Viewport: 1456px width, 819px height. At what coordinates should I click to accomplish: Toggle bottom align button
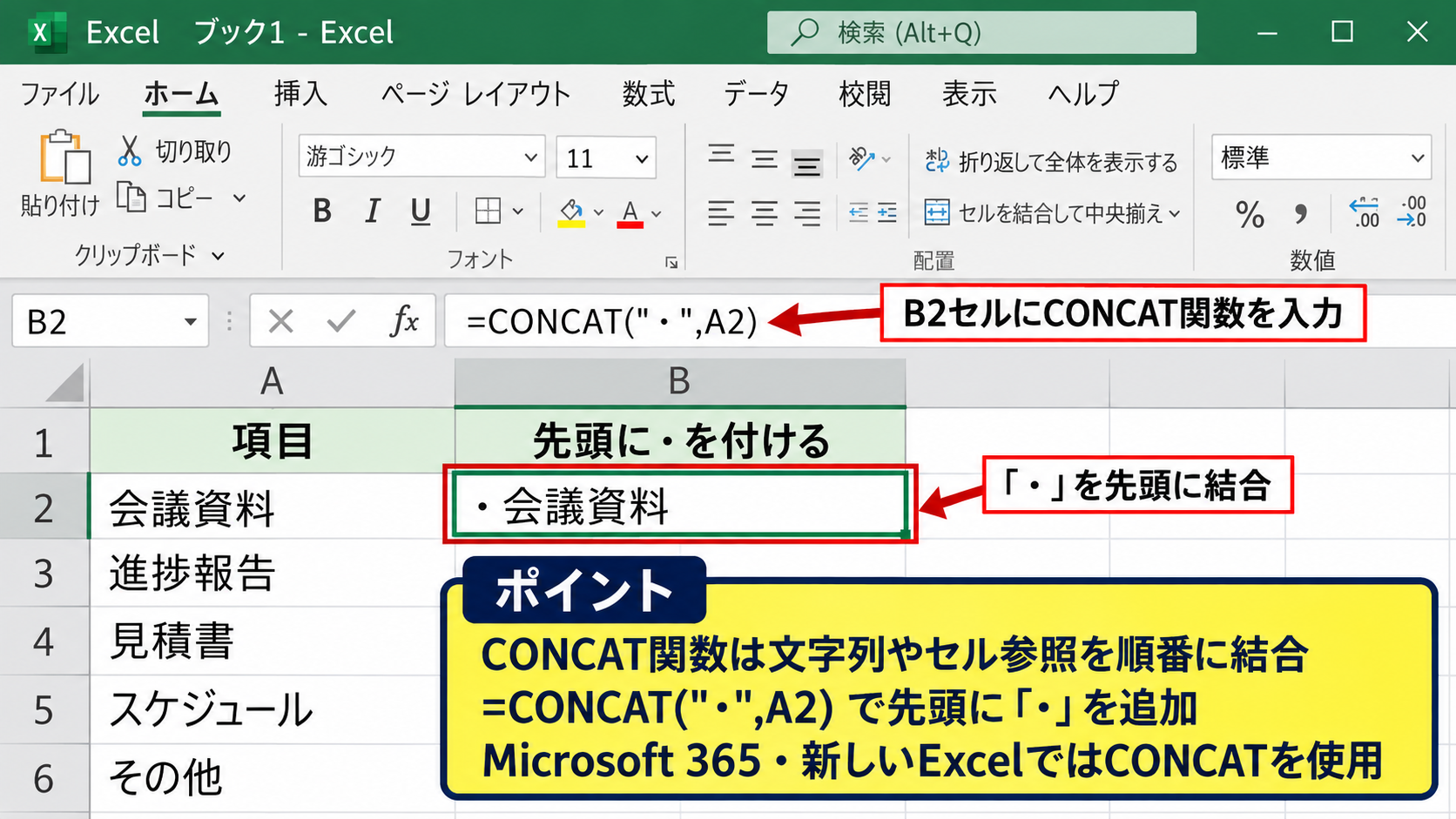click(807, 163)
